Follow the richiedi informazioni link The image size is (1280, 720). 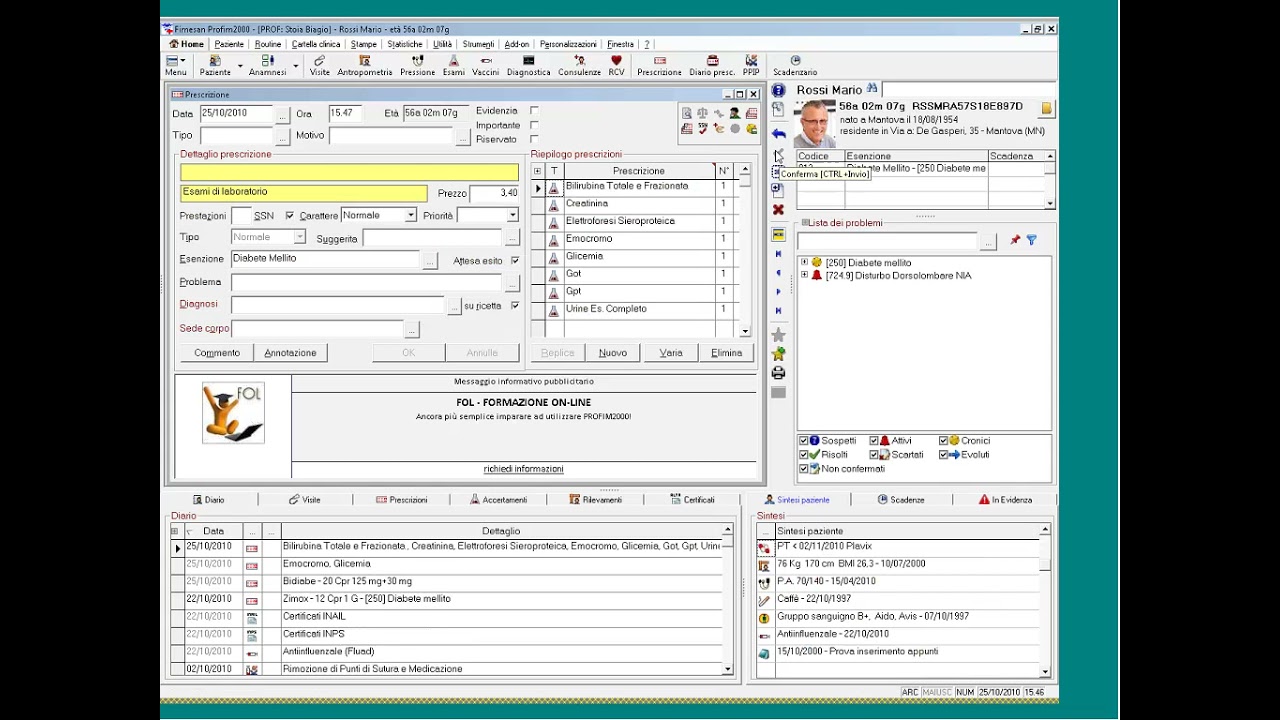(x=524, y=469)
